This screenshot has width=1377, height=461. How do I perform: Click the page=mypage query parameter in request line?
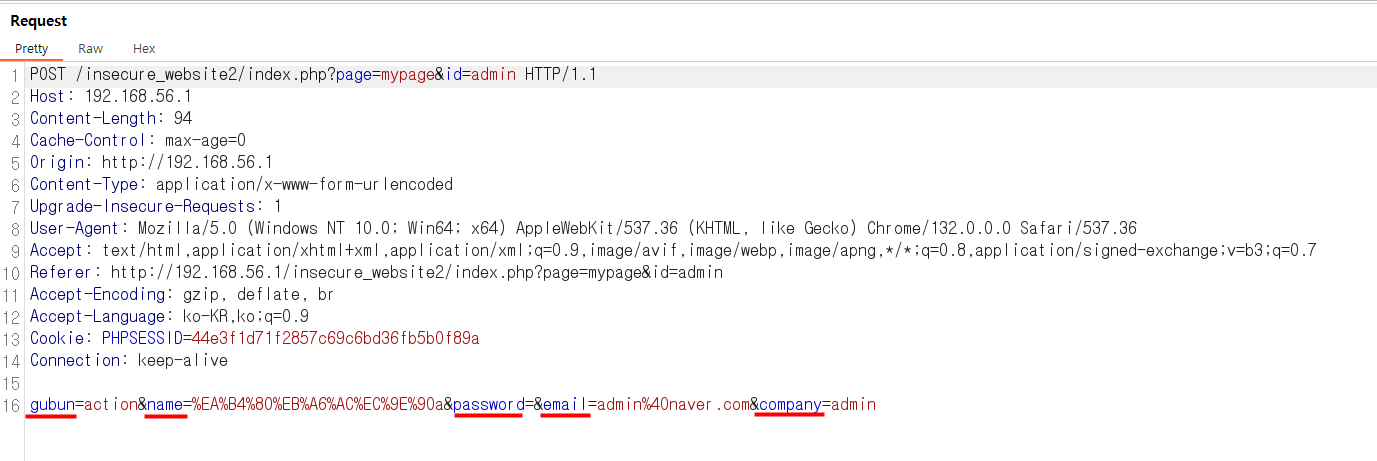(x=385, y=75)
